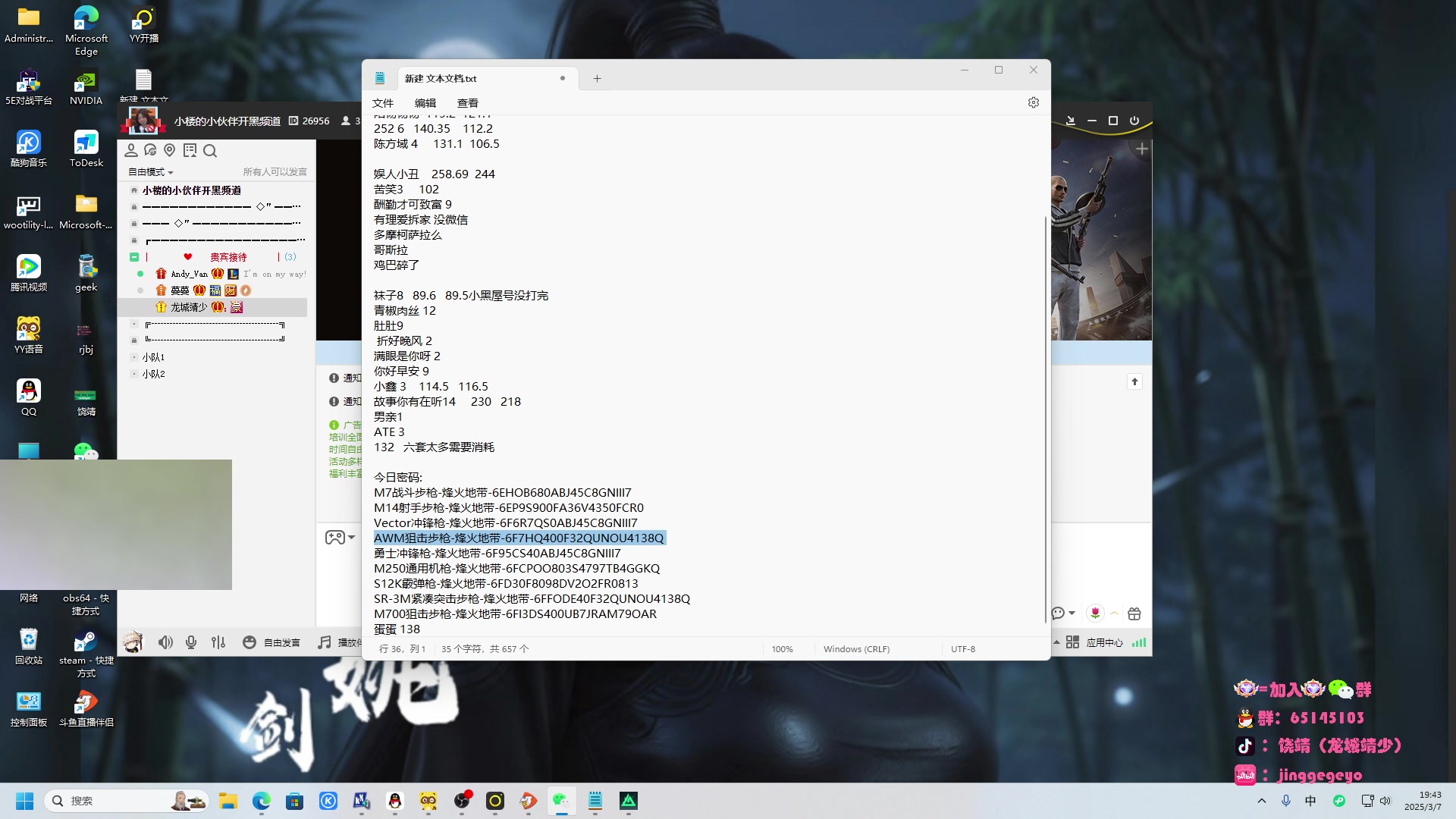The image size is (1456, 819).
Task: Click the music note playback icon
Action: click(x=325, y=642)
